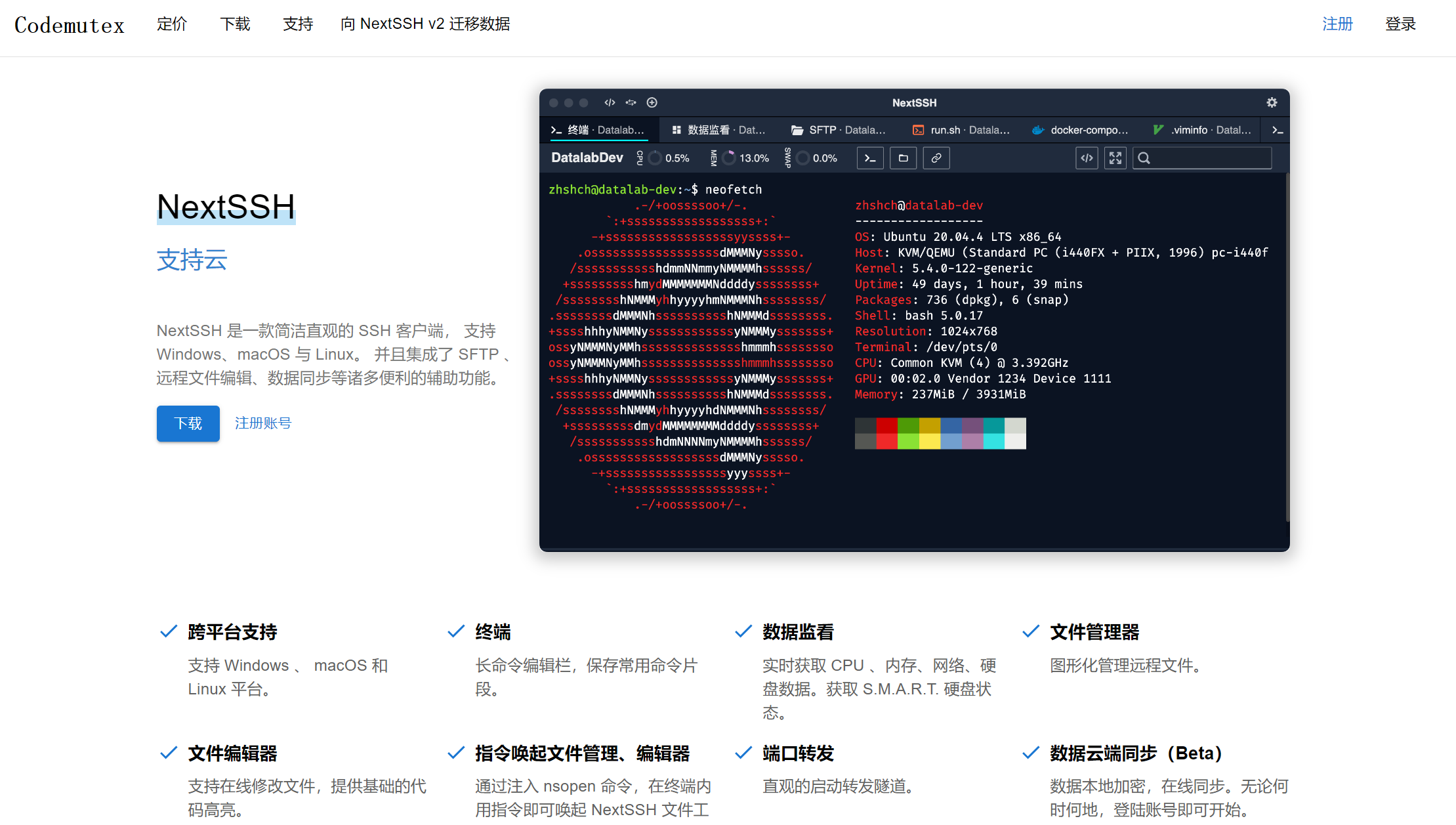Open file manager folder button in toolbar

pyautogui.click(x=903, y=158)
